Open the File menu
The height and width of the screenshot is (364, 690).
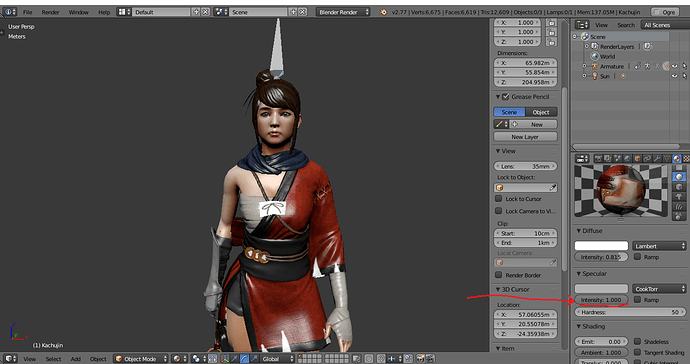[27, 12]
